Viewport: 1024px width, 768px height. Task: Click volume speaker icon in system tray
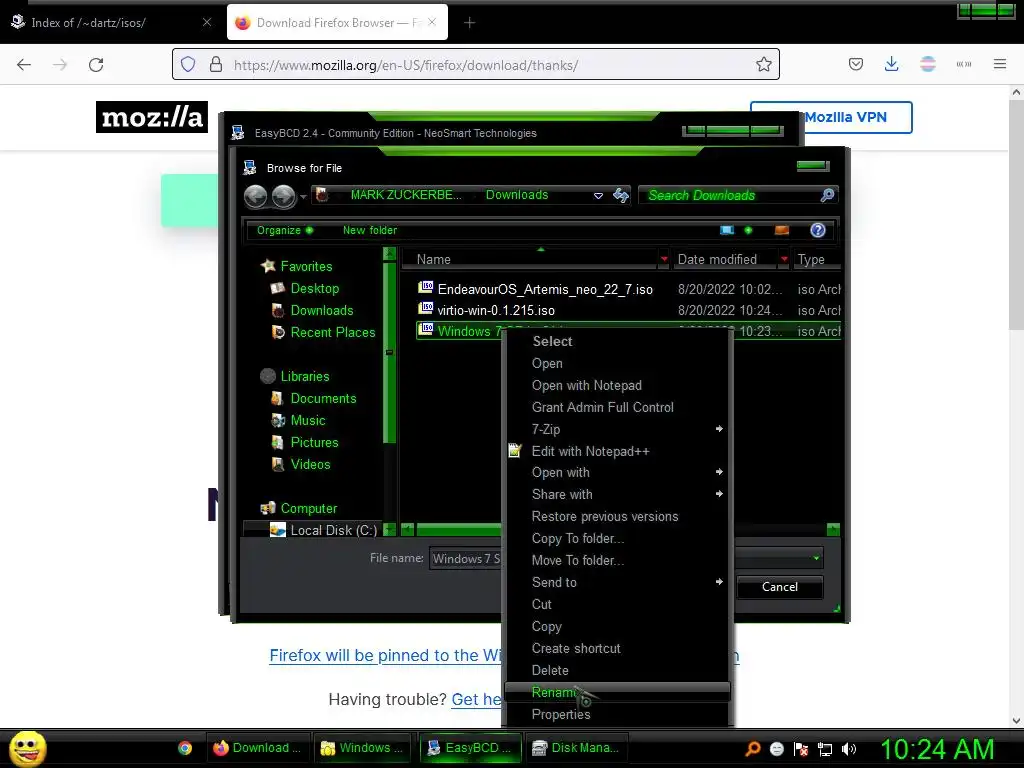point(849,749)
